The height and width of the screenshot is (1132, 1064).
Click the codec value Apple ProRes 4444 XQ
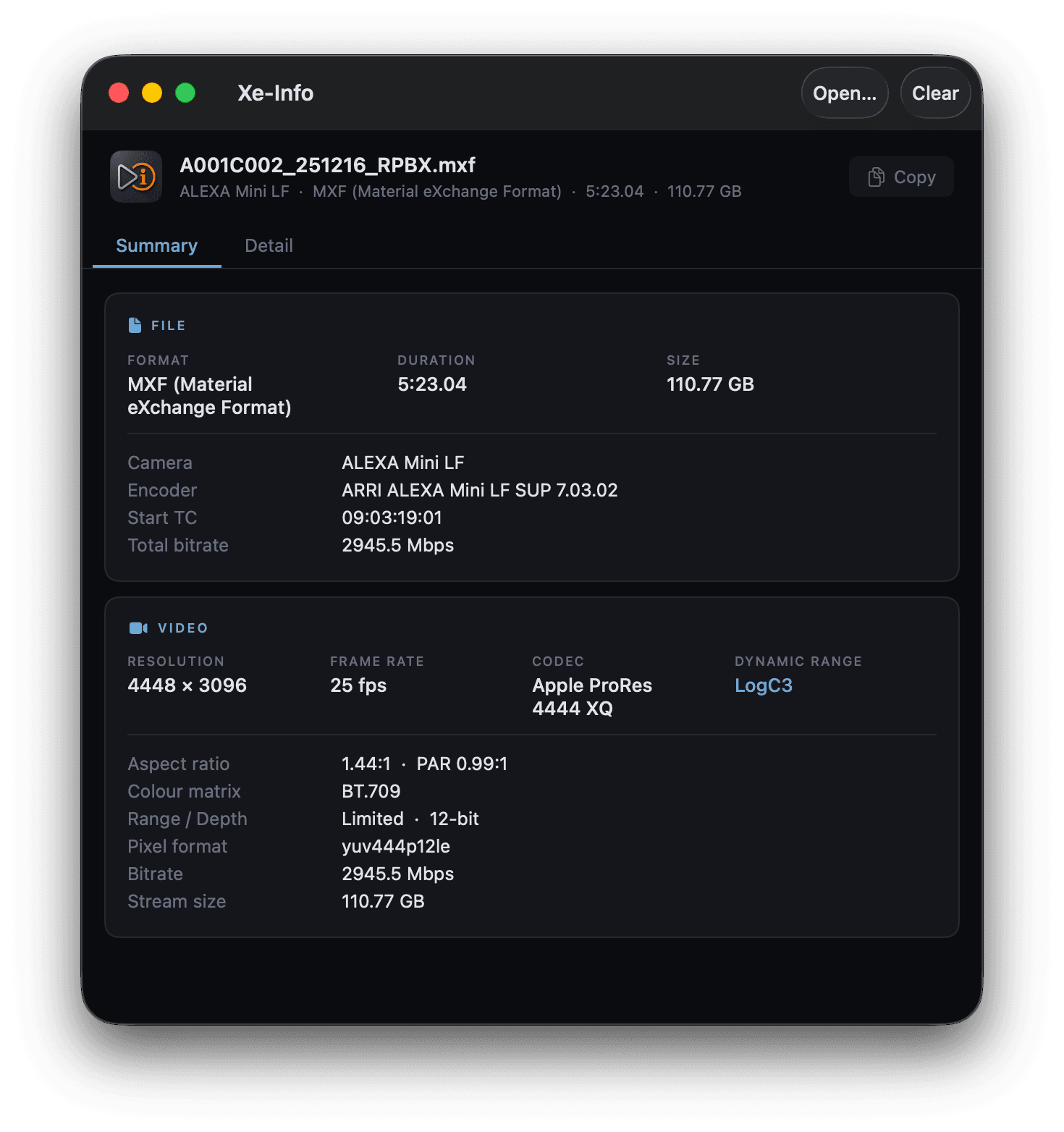(592, 697)
